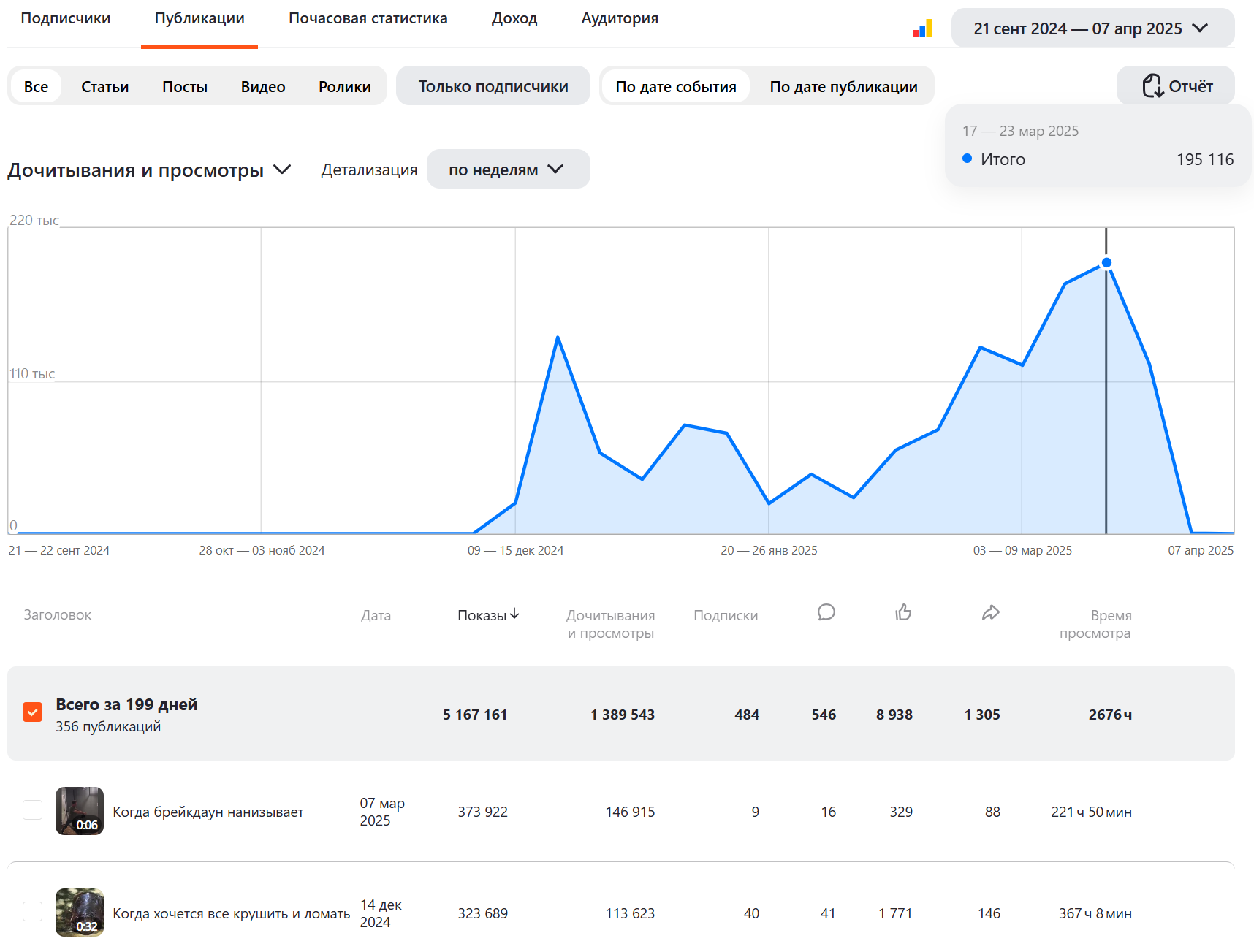This screenshot has width=1254, height=952.
Task: Open the date range dropdown
Action: (x=1092, y=28)
